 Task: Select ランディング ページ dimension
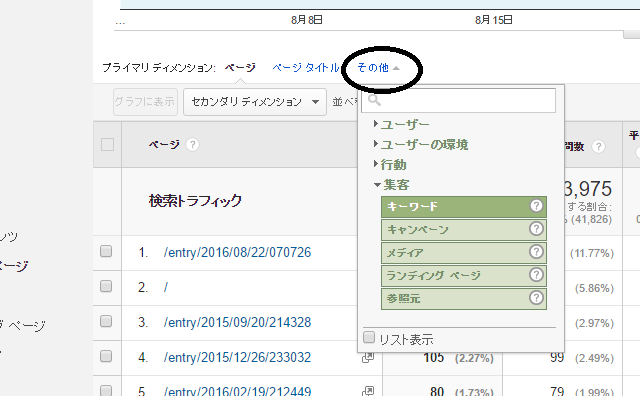tap(464, 276)
